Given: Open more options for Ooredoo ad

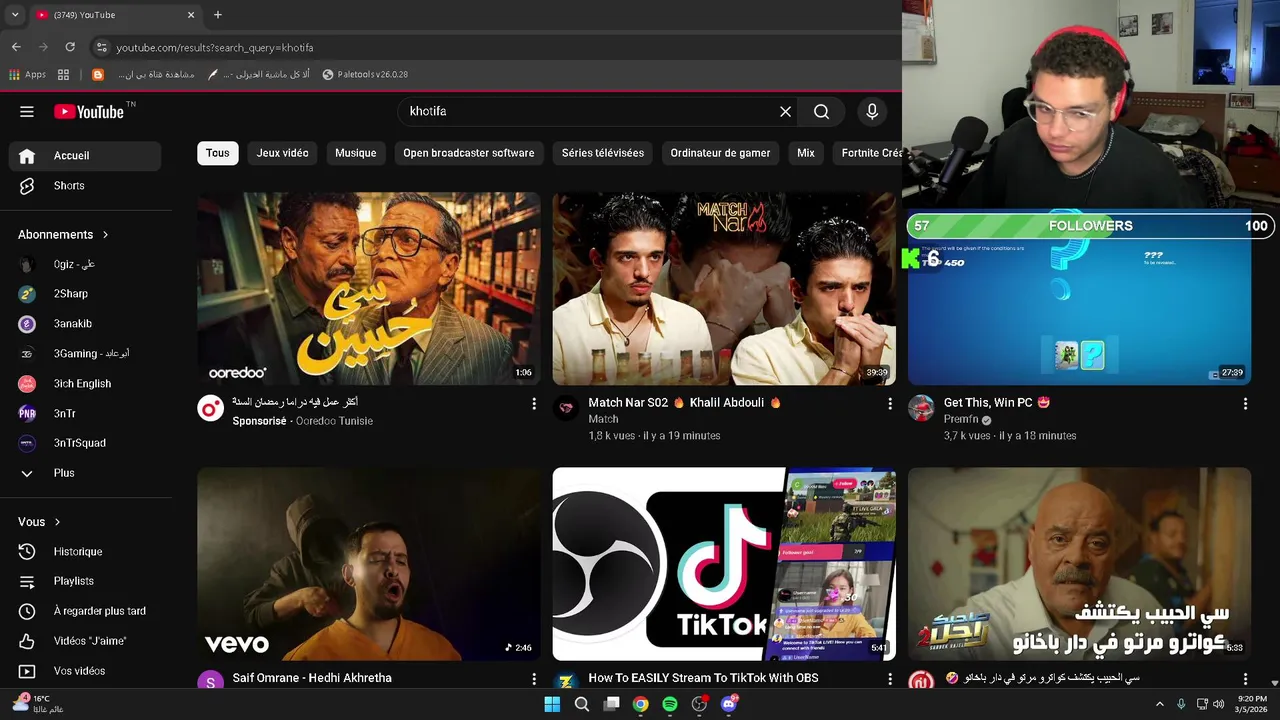Looking at the screenshot, I should [534, 404].
